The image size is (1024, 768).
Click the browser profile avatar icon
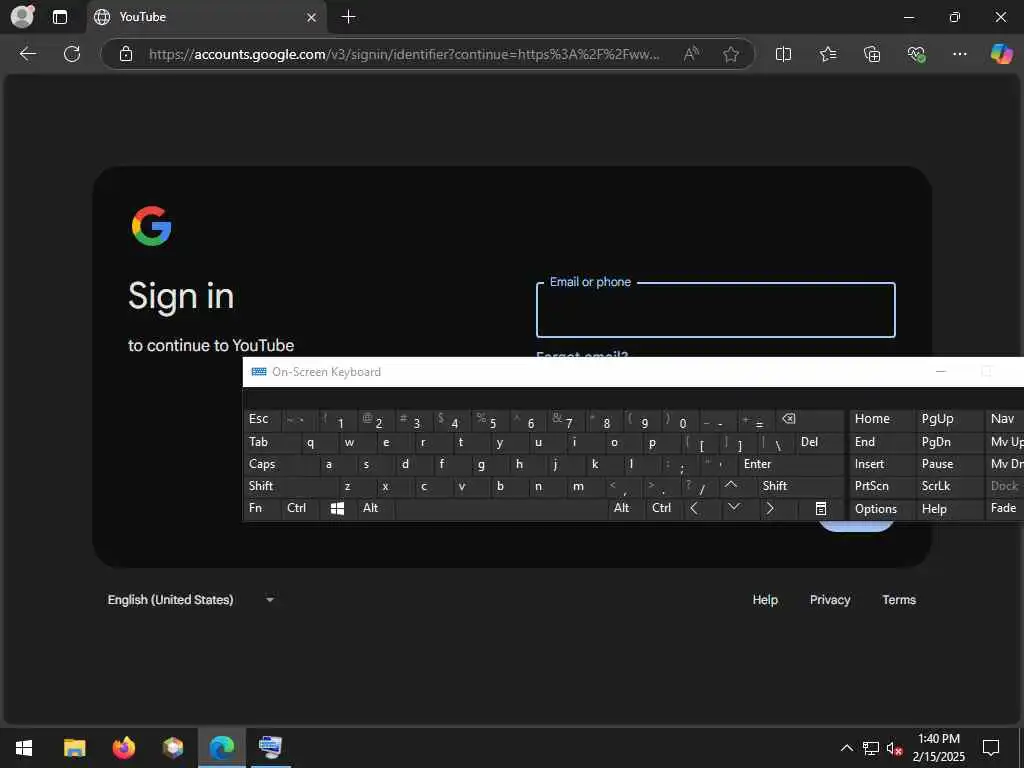pos(23,16)
